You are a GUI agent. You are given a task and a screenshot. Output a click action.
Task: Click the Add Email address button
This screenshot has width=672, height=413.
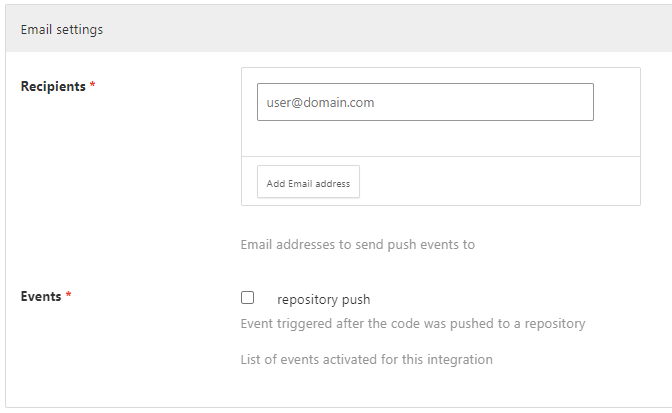point(308,183)
